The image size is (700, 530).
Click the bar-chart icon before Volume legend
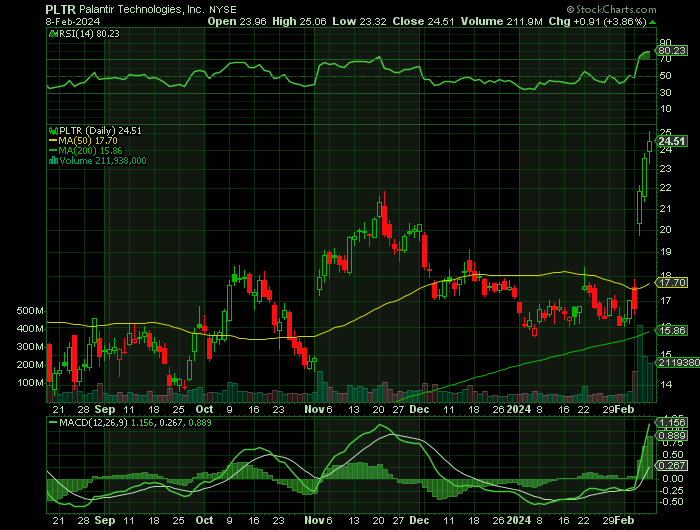53,161
